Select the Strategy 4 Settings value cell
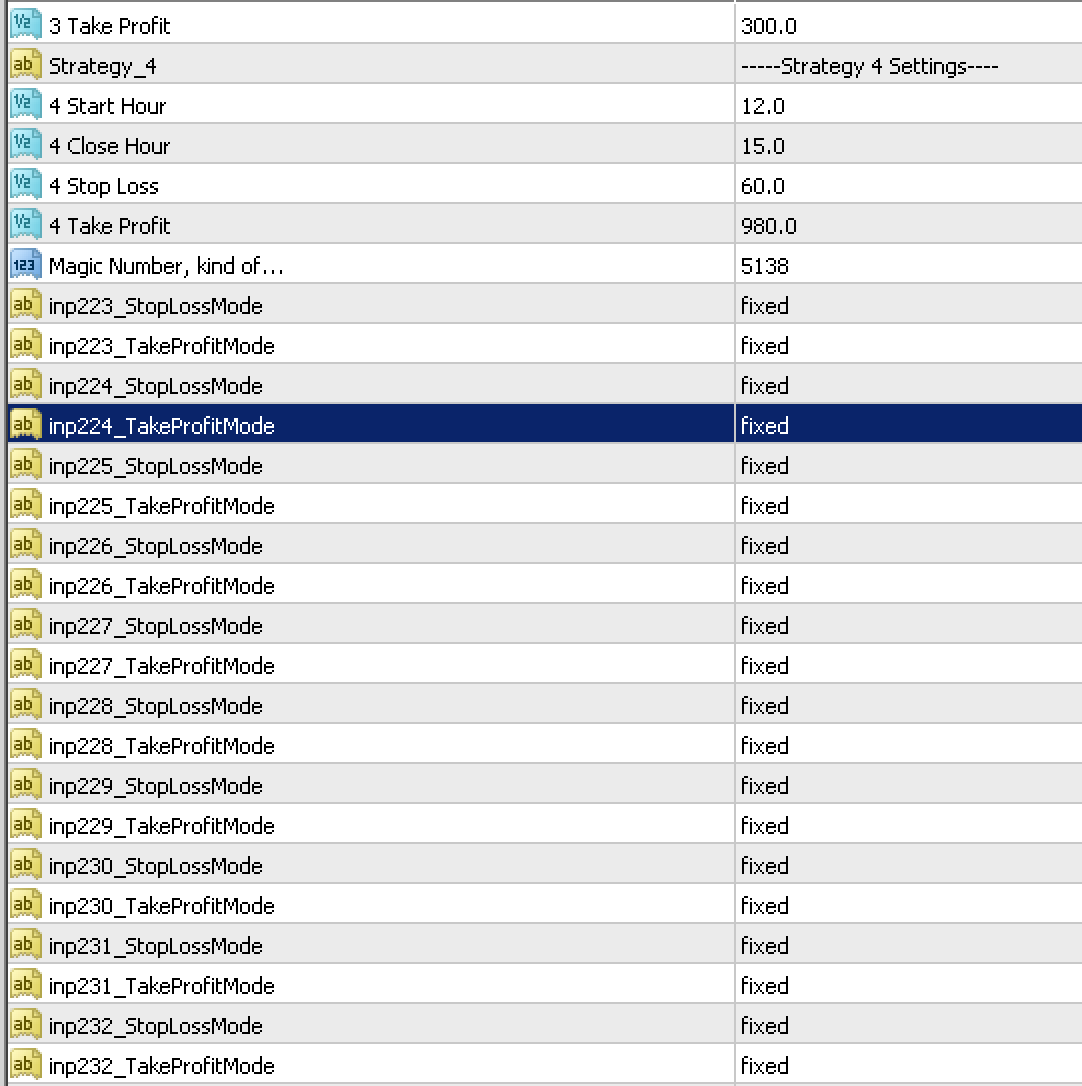Image resolution: width=1082 pixels, height=1086 pixels. (x=908, y=66)
